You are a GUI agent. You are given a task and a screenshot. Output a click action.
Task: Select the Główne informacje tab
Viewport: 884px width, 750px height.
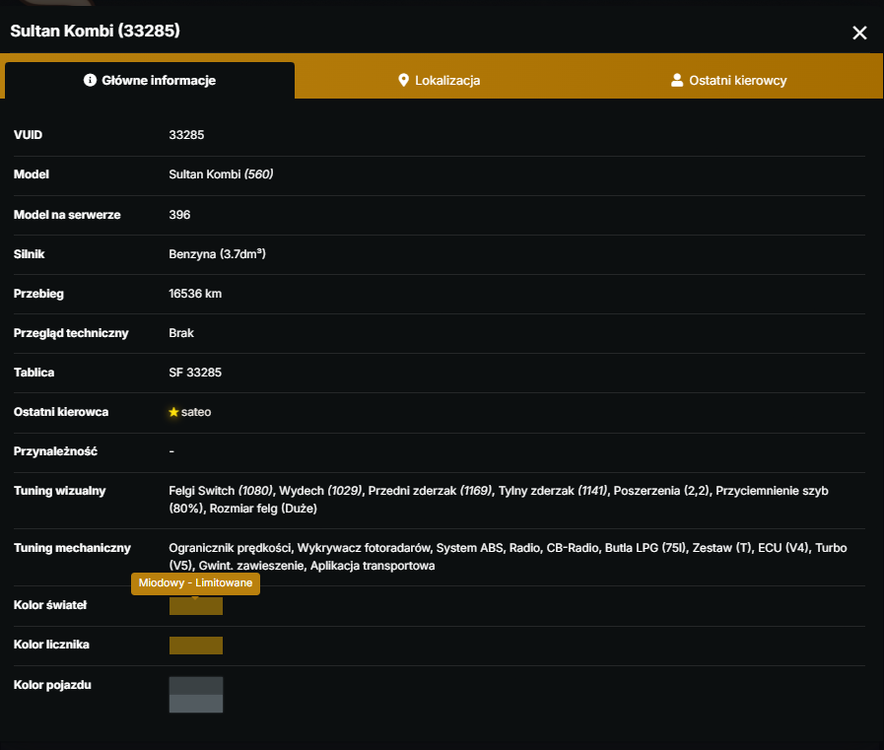(150, 80)
